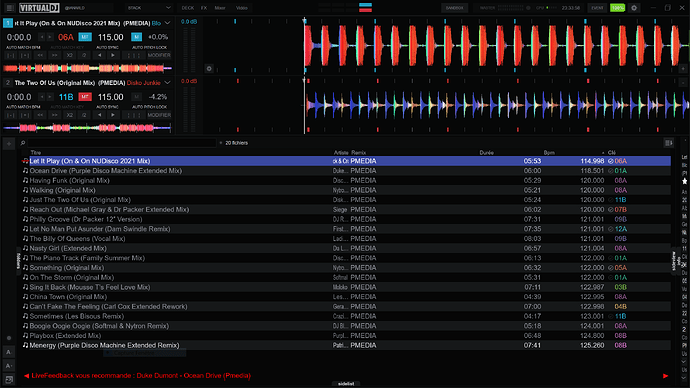Click deck 2 MODIFIER button
Image resolution: width=690 pixels, height=388 pixels.
[x=159, y=115]
